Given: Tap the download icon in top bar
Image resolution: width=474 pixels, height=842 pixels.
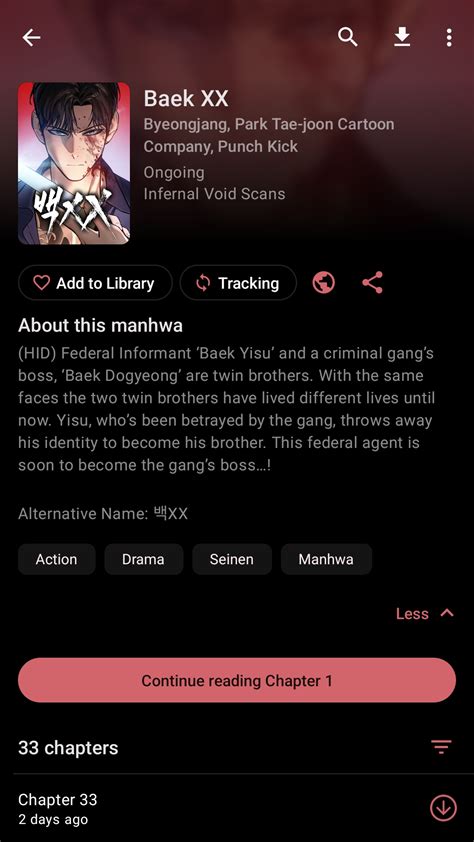Looking at the screenshot, I should click(x=402, y=37).
